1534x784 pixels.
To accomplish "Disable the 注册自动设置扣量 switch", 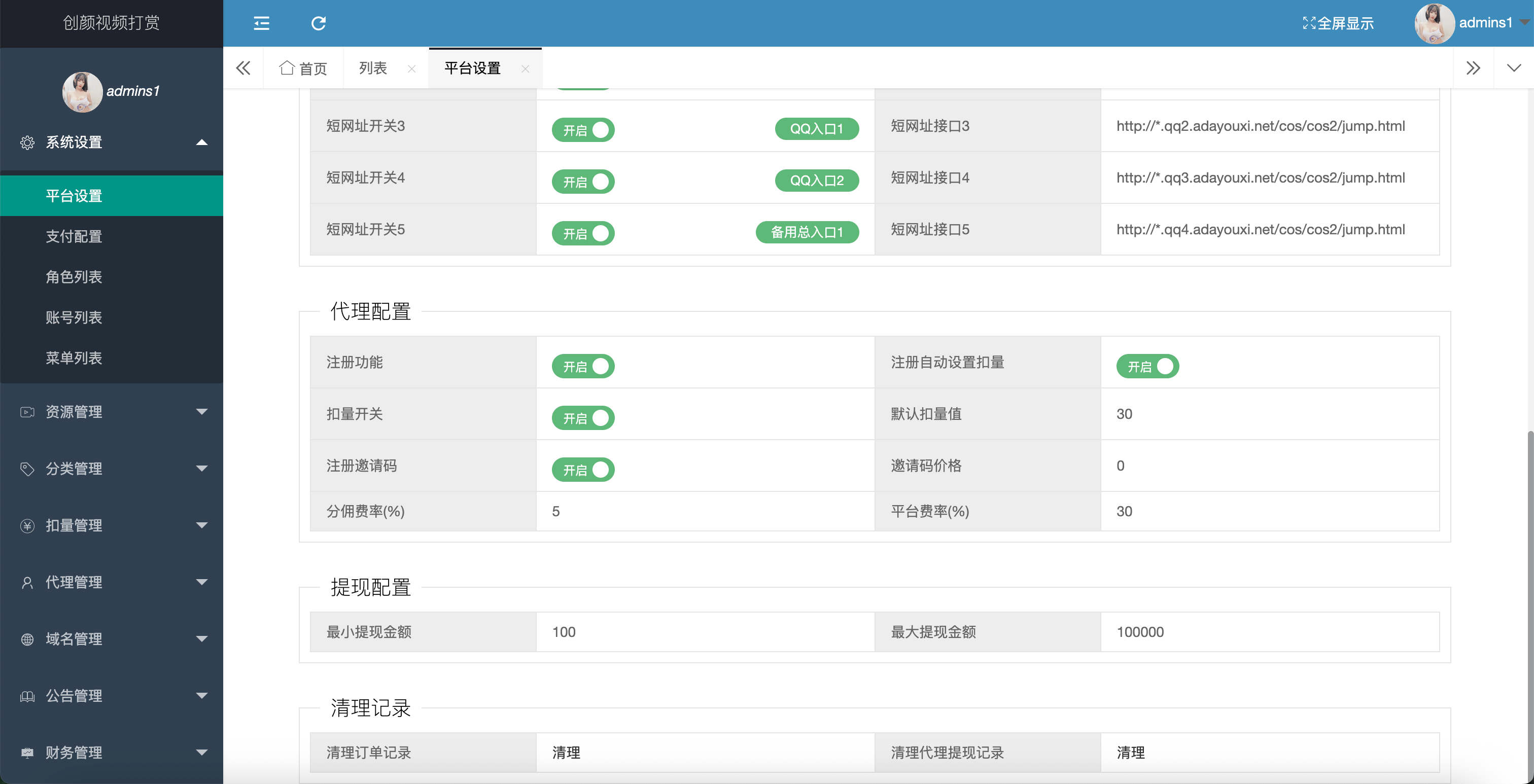I will click(1147, 366).
